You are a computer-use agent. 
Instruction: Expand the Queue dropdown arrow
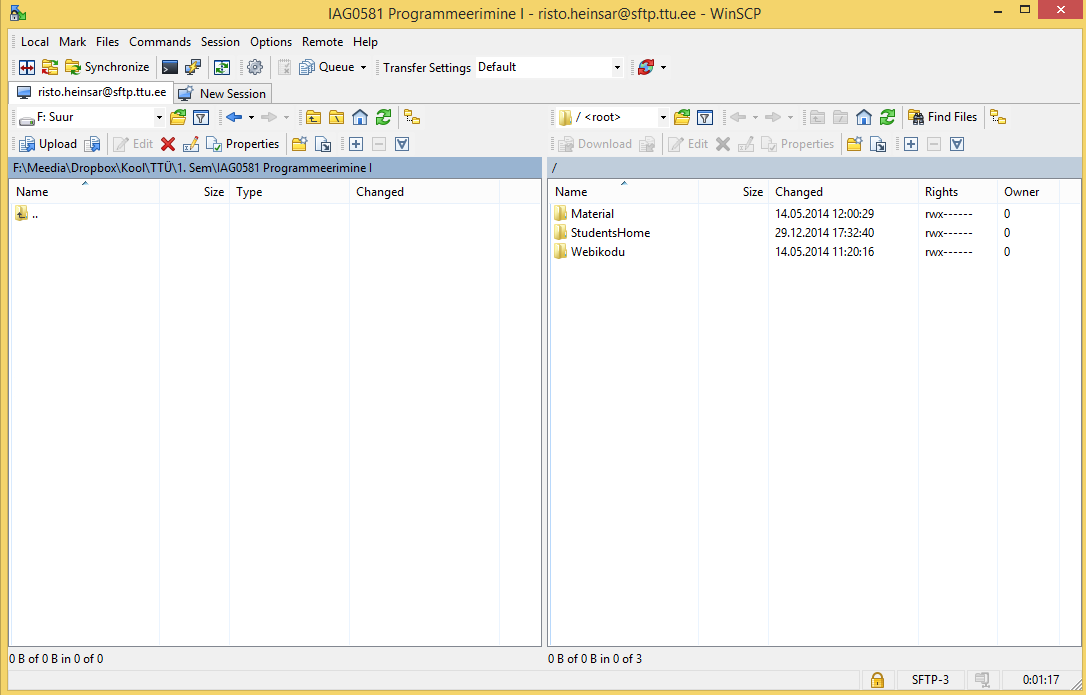[363, 67]
